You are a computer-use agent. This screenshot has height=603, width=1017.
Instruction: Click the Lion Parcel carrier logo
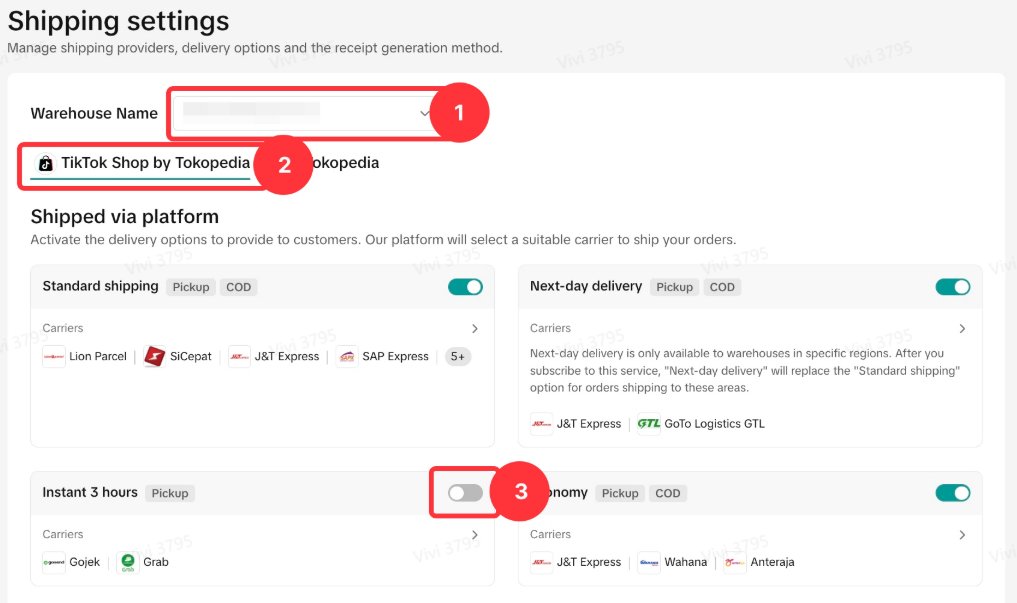tap(54, 357)
